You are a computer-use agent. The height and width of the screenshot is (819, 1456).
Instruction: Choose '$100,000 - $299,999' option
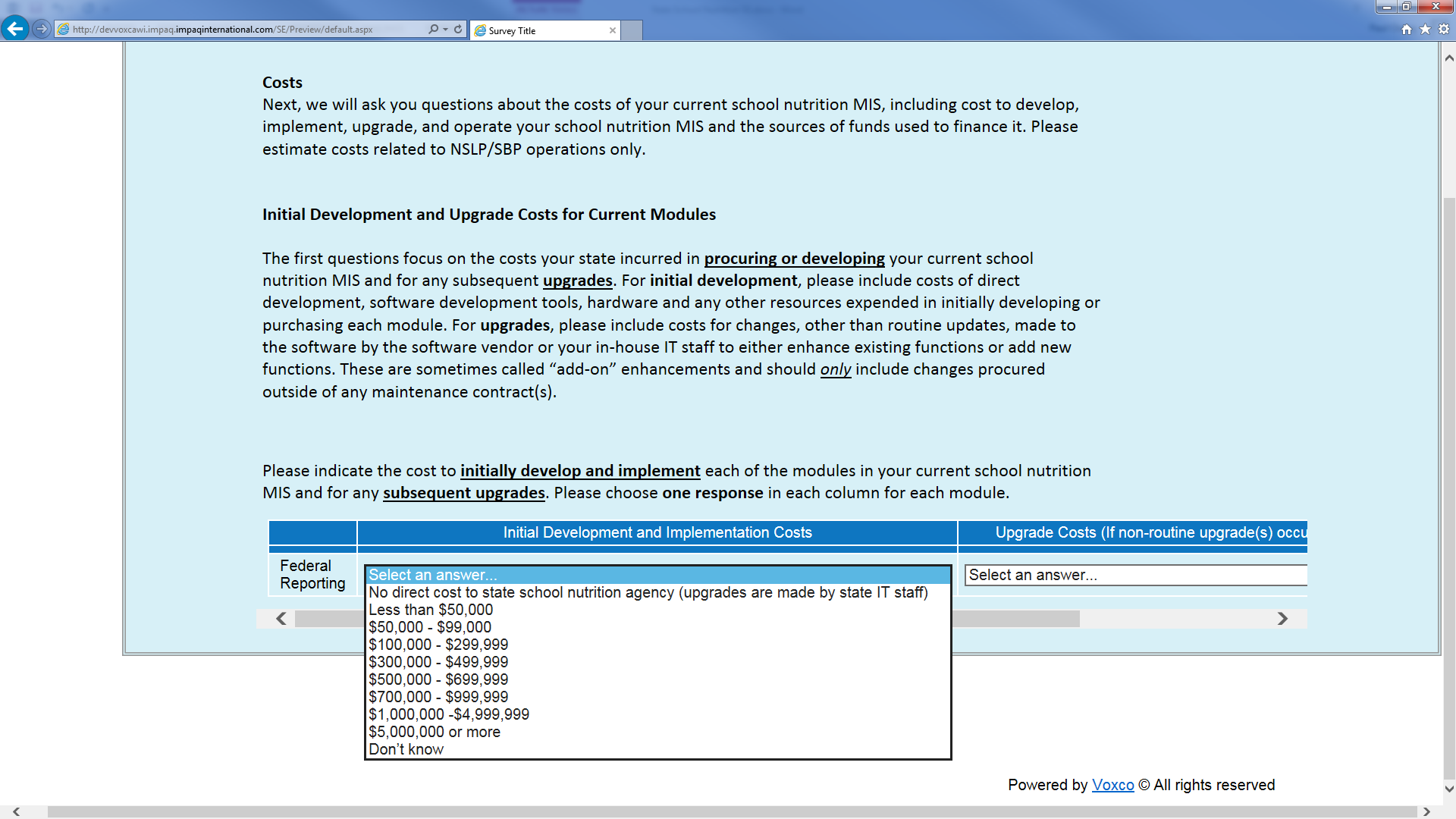tap(438, 645)
